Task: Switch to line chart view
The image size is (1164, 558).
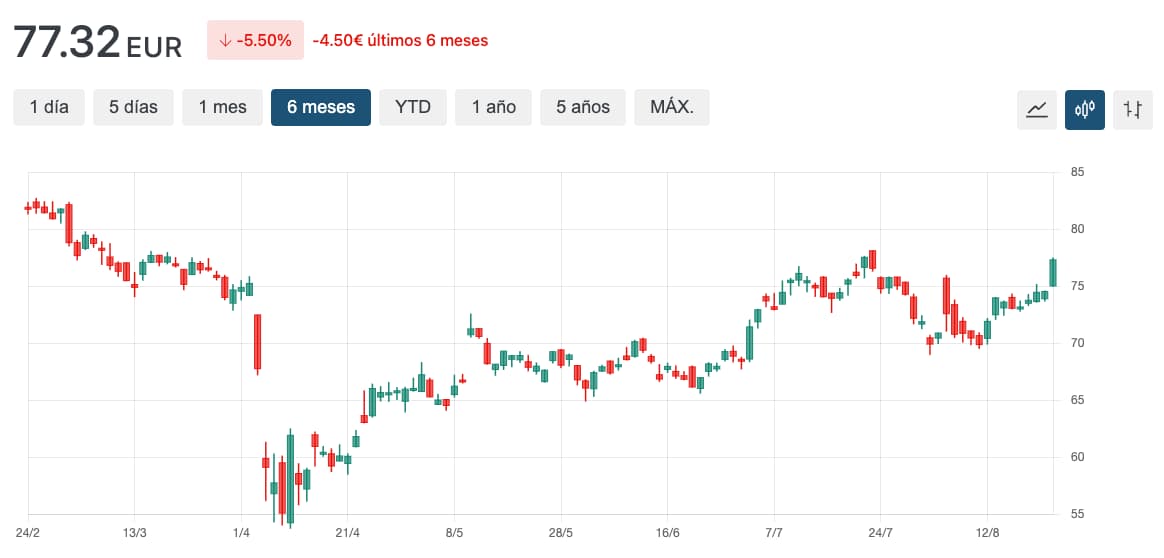Action: 1037,109
